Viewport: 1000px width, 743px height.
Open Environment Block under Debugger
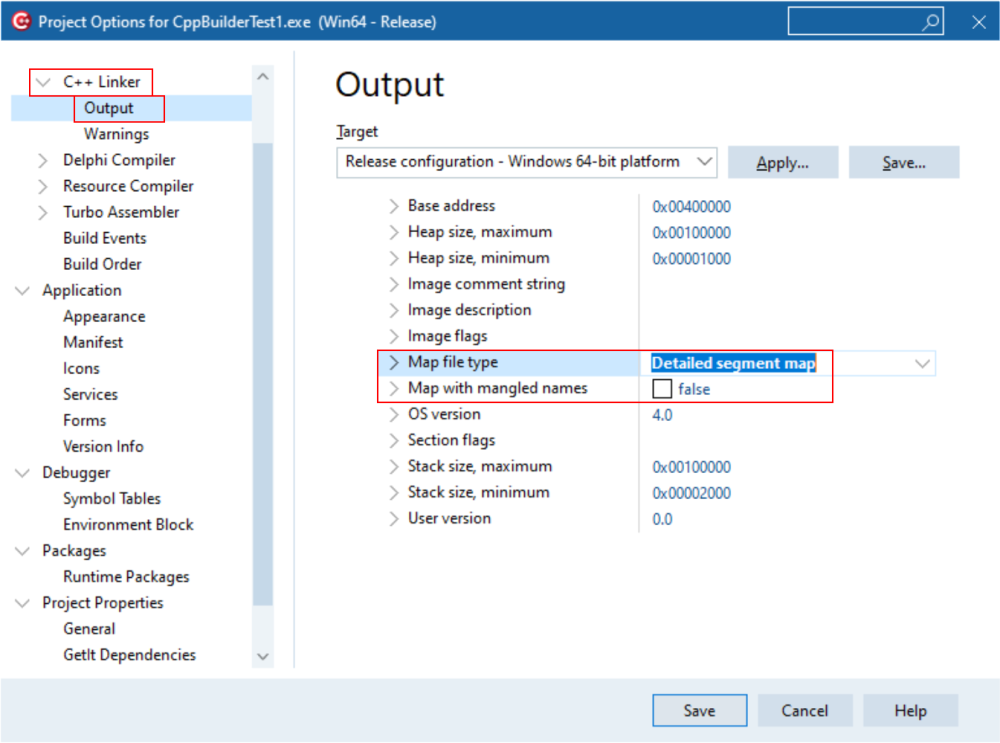128,525
